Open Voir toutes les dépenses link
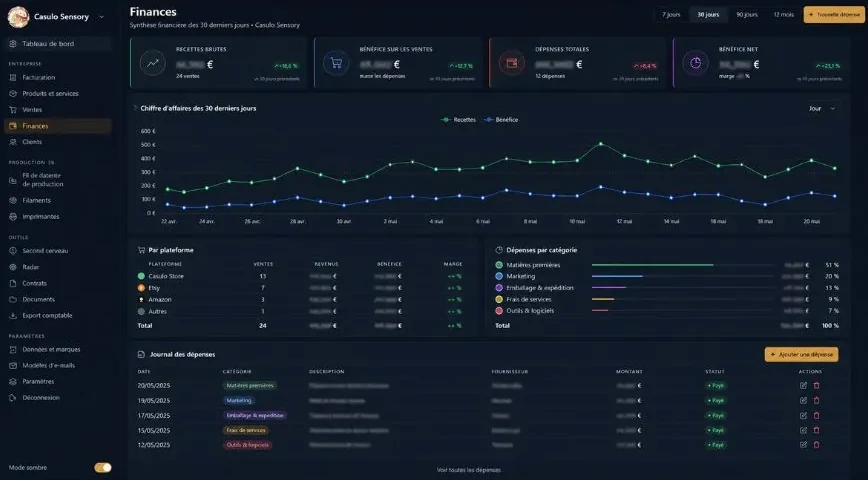The height and width of the screenshot is (480, 868). (468, 470)
